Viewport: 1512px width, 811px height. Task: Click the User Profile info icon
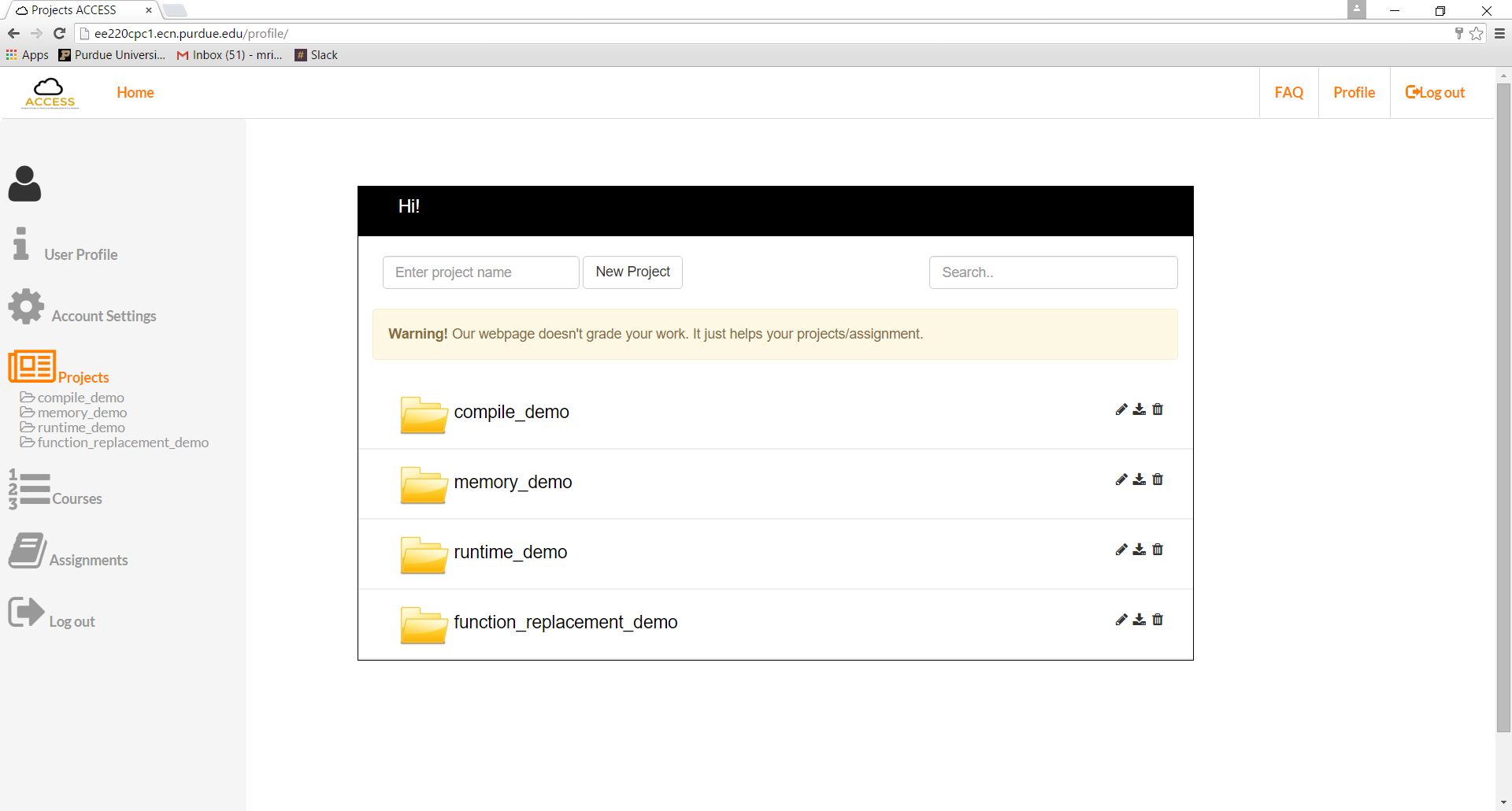pos(21,243)
